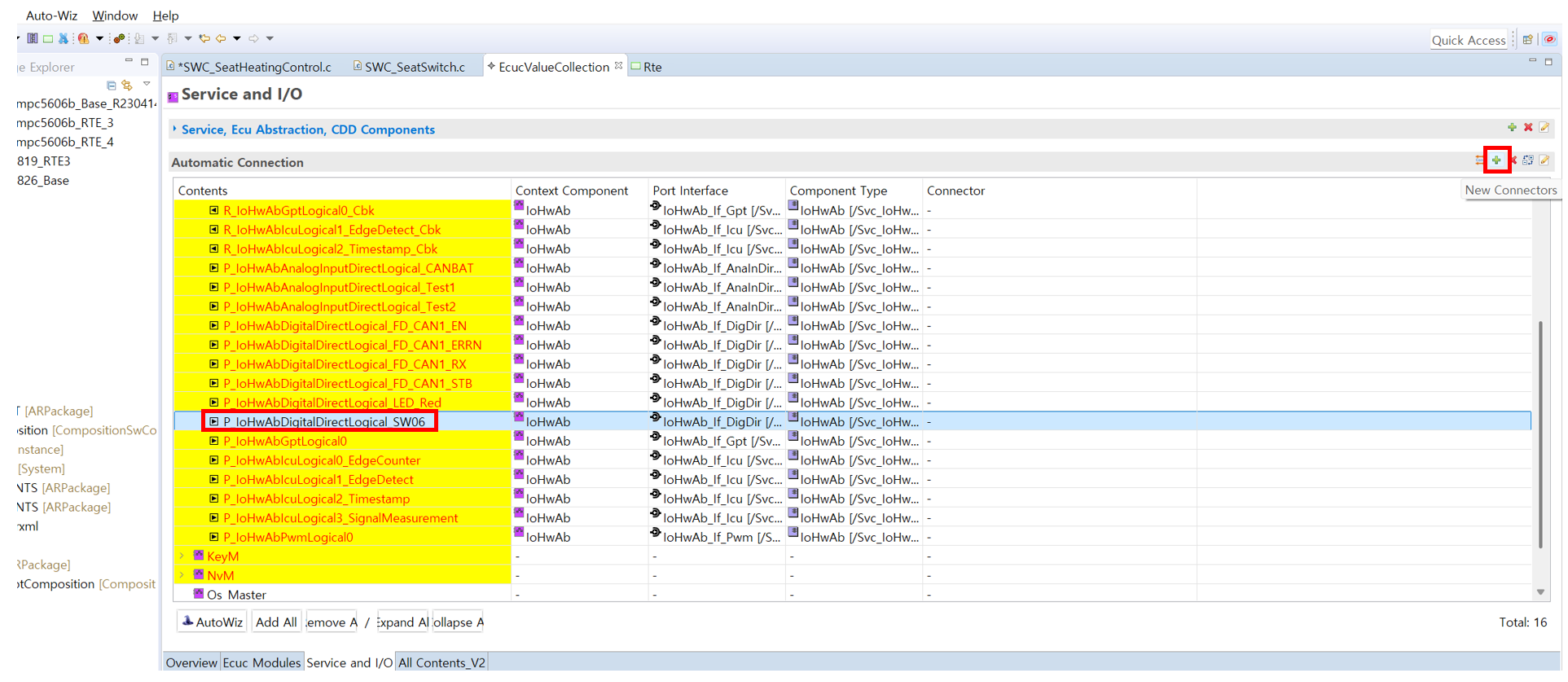Viewport: 1568px width, 682px height.
Task: Switch to the Ecuc Modules tab
Action: 261,662
